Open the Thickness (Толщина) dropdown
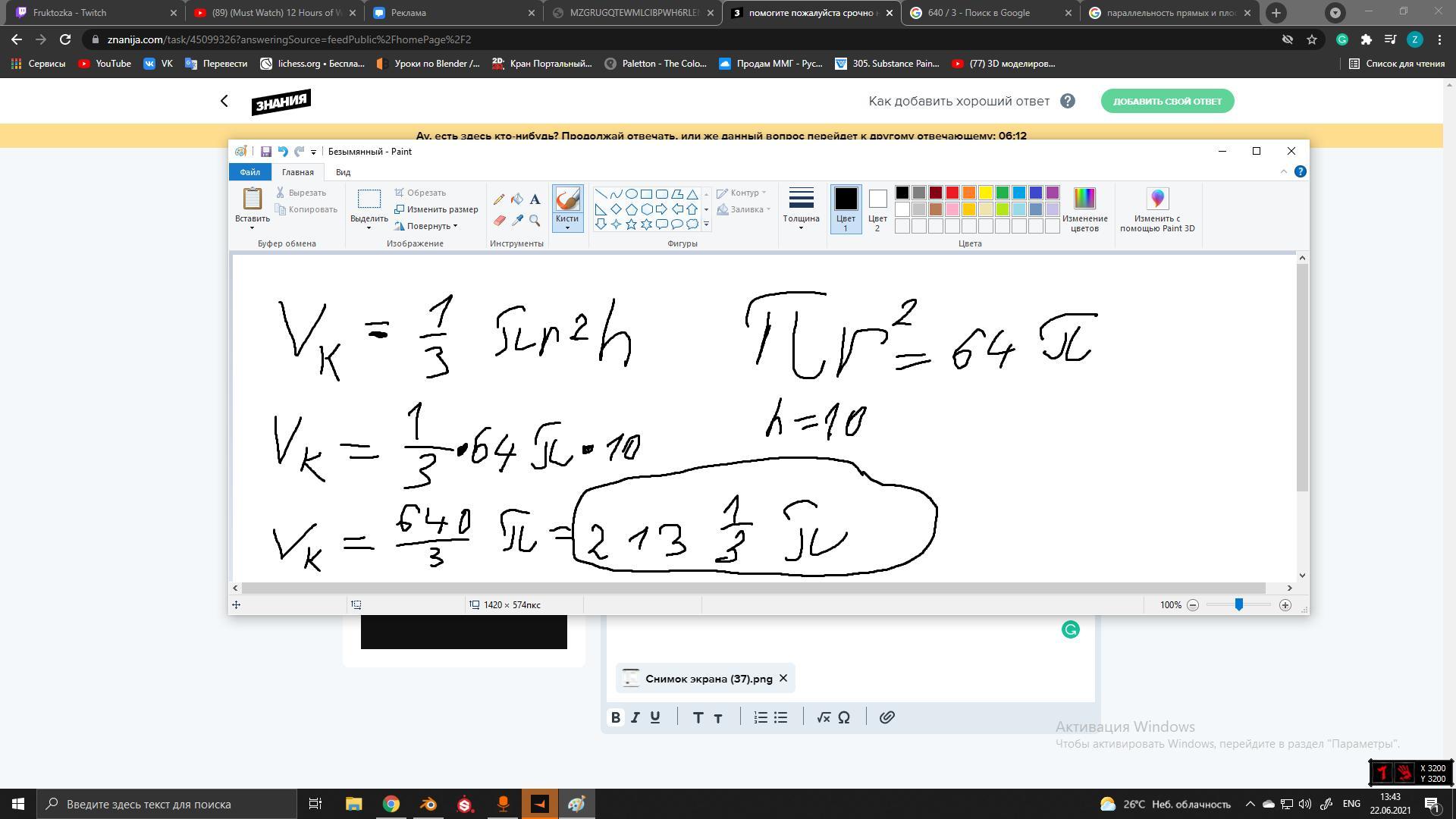Image resolution: width=1456 pixels, height=819 pixels. [801, 209]
